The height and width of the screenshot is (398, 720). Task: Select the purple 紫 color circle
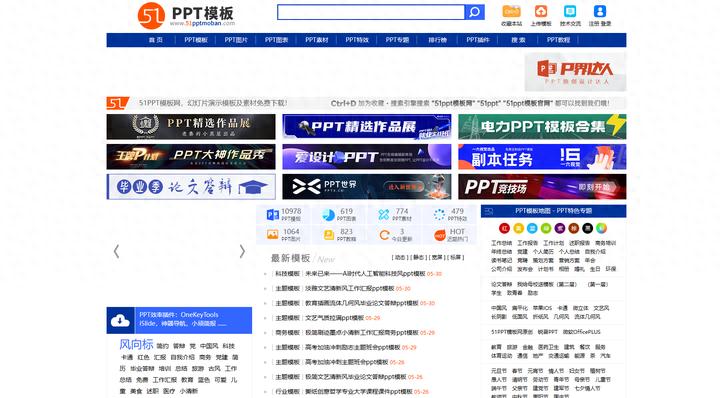coord(560,228)
